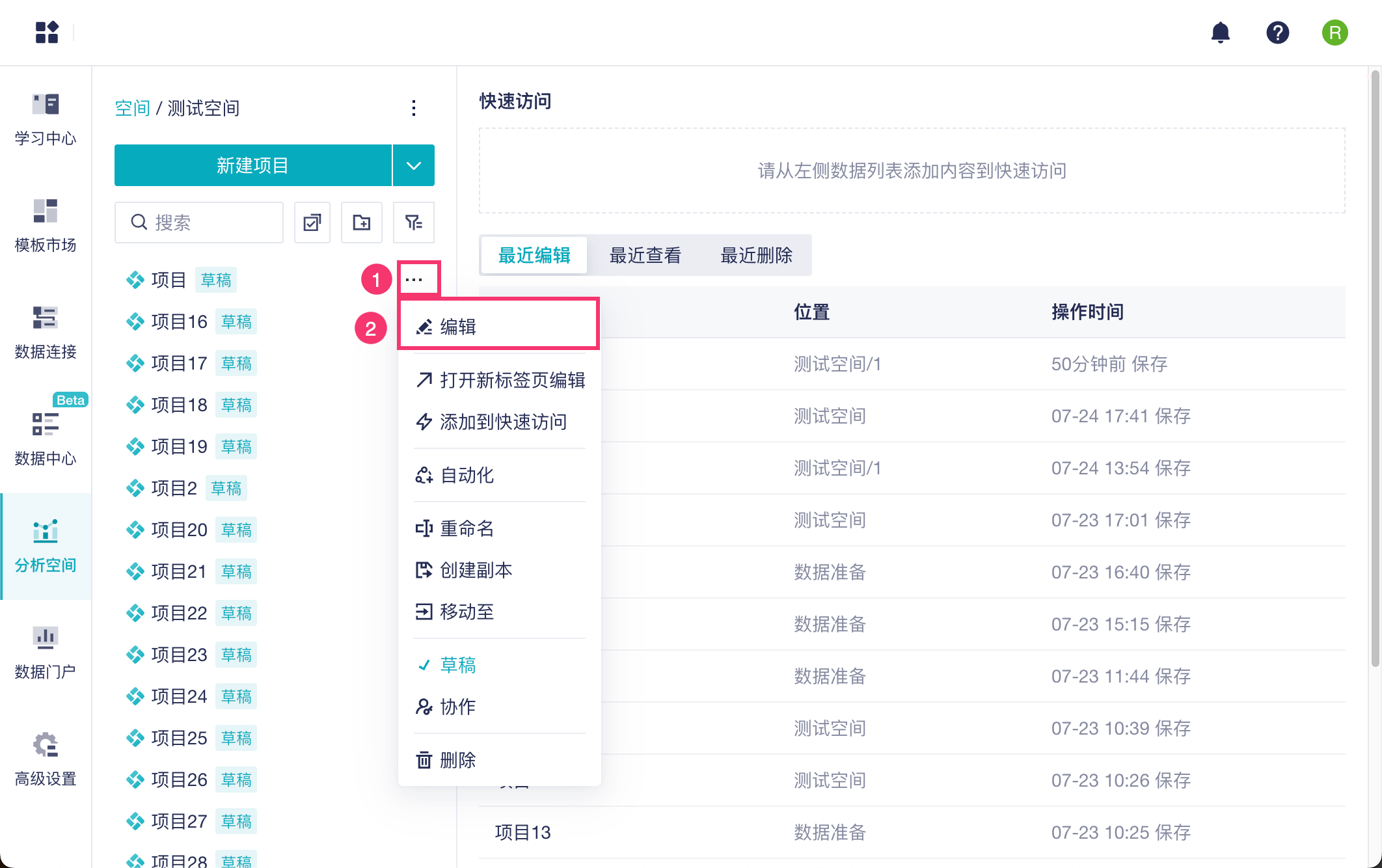Click the 新建项目 button
The height and width of the screenshot is (868, 1382).
coord(252,165)
